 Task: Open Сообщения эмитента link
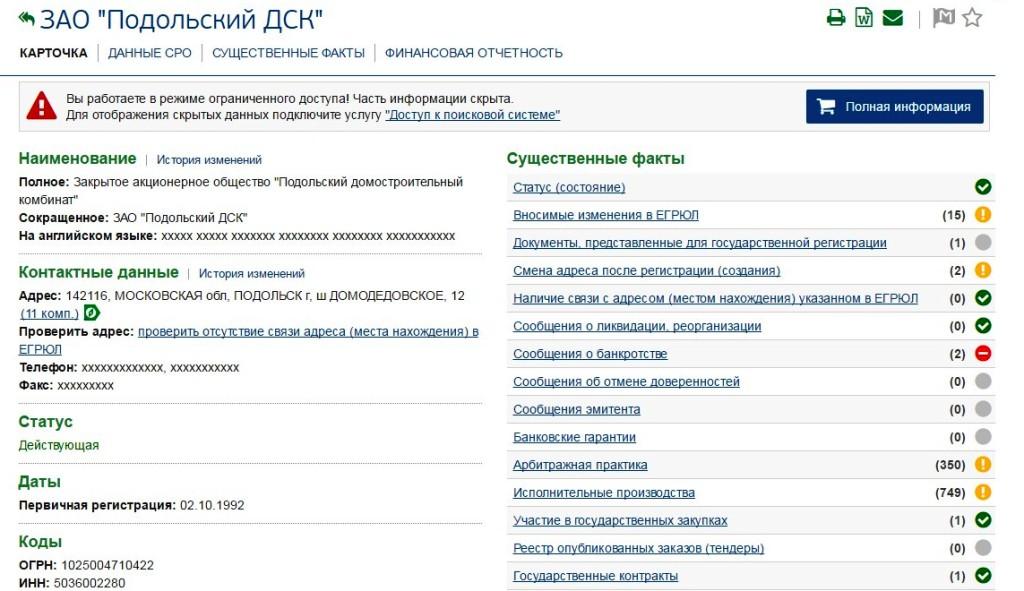pyautogui.click(x=576, y=409)
